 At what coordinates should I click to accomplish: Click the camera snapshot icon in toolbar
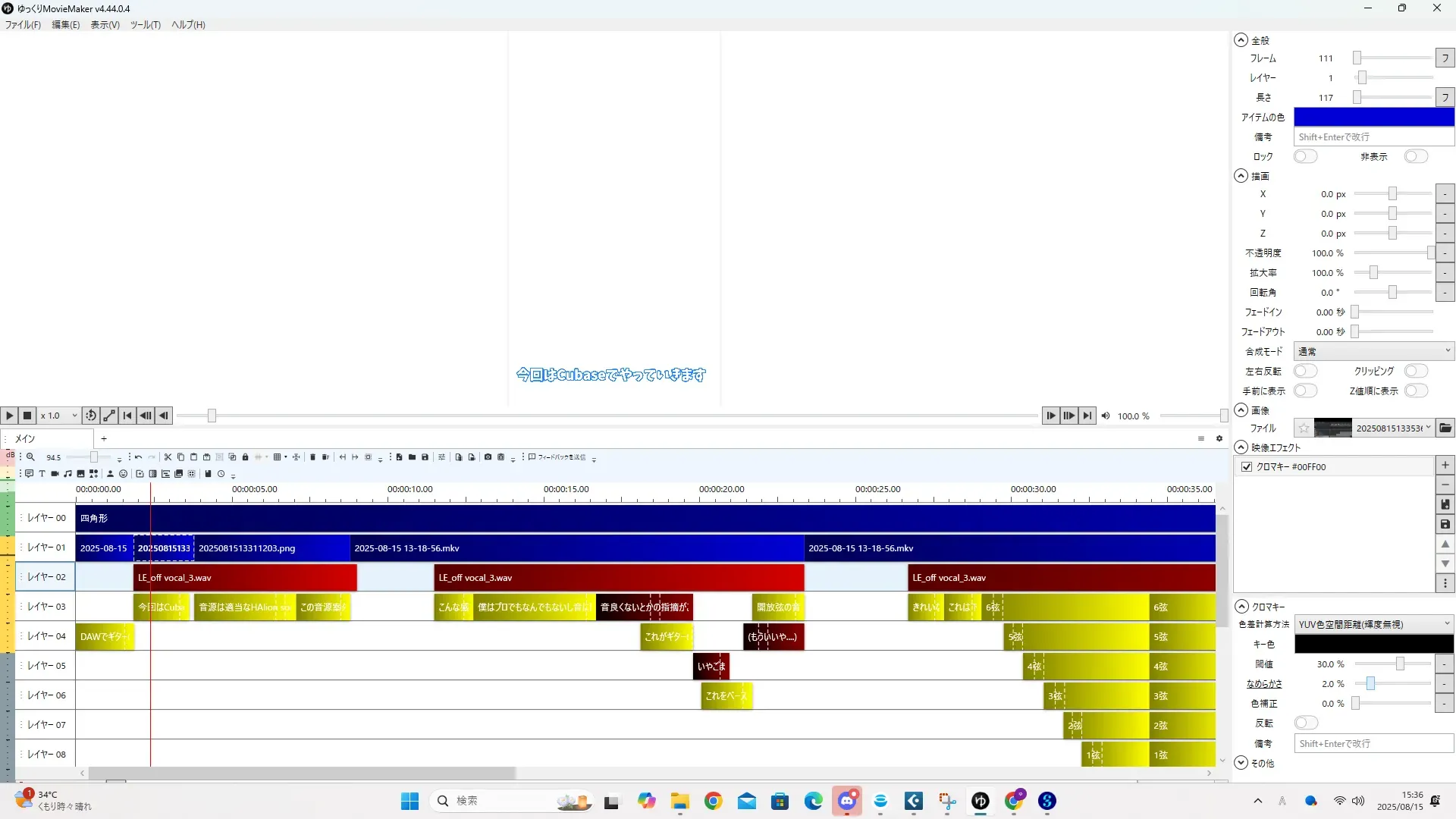488,457
